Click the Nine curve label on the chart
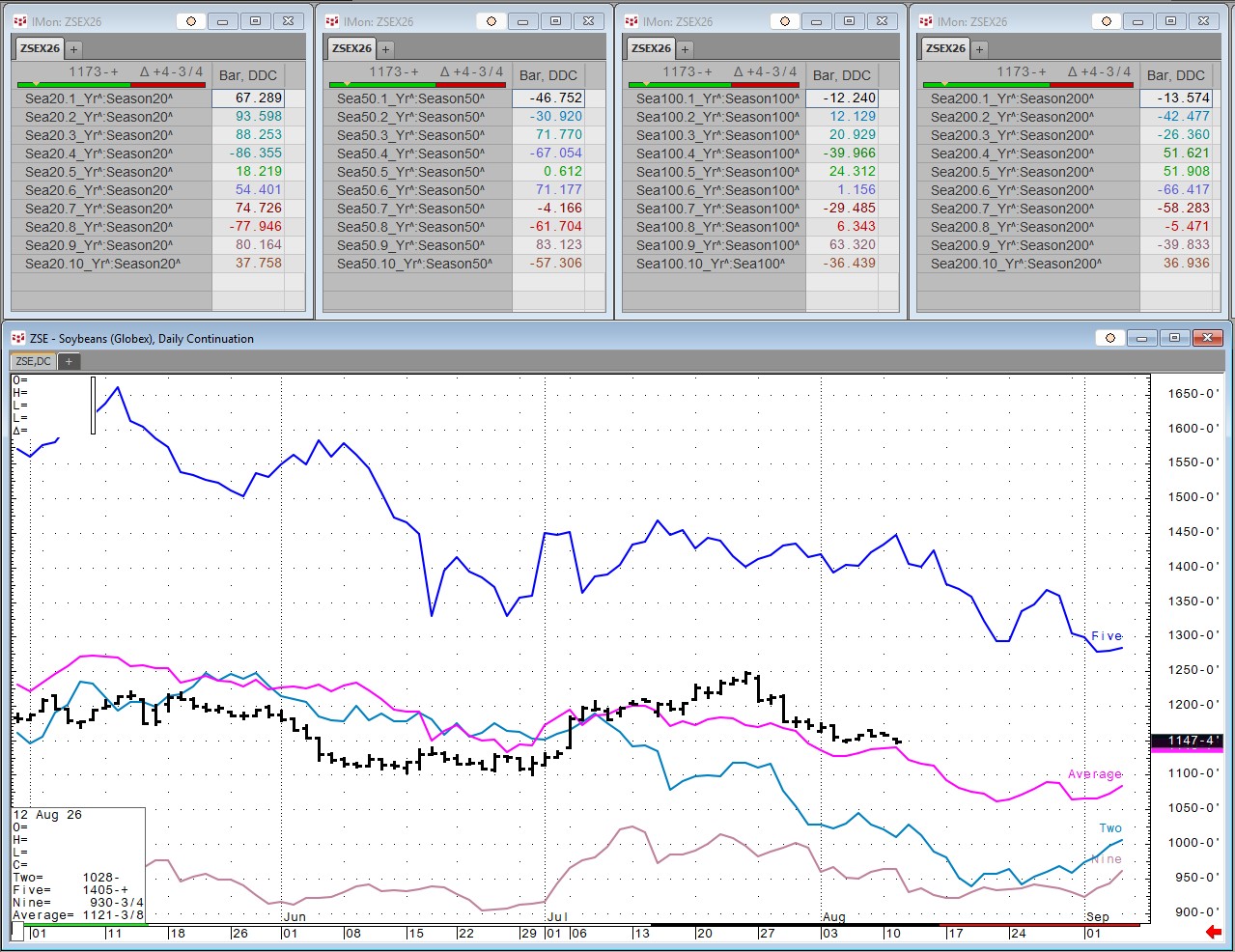The width and height of the screenshot is (1235, 952). (x=1107, y=859)
